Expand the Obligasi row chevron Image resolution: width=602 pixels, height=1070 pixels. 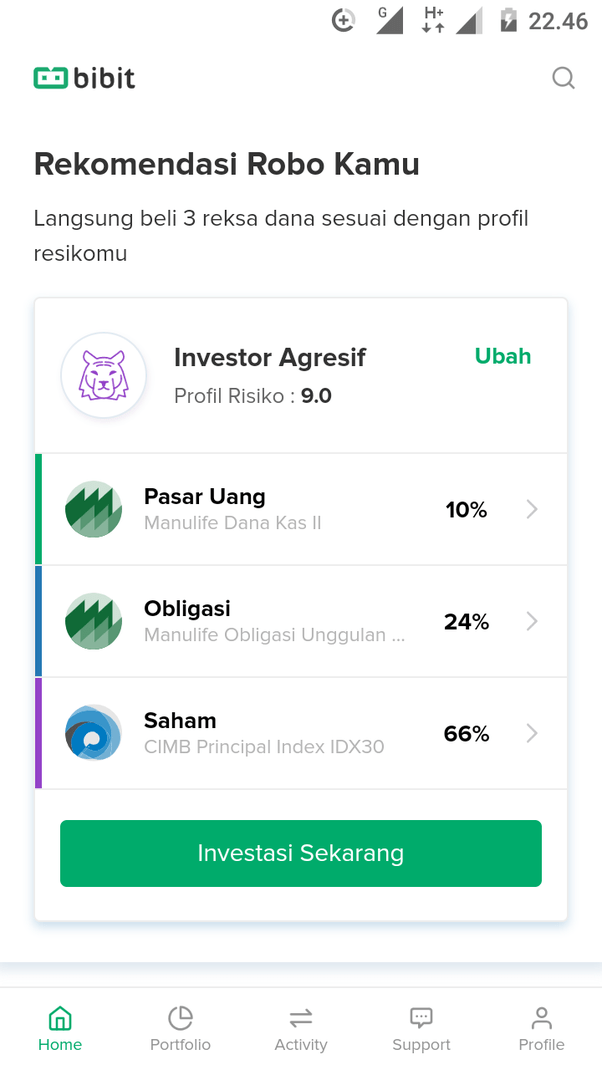[533, 621]
